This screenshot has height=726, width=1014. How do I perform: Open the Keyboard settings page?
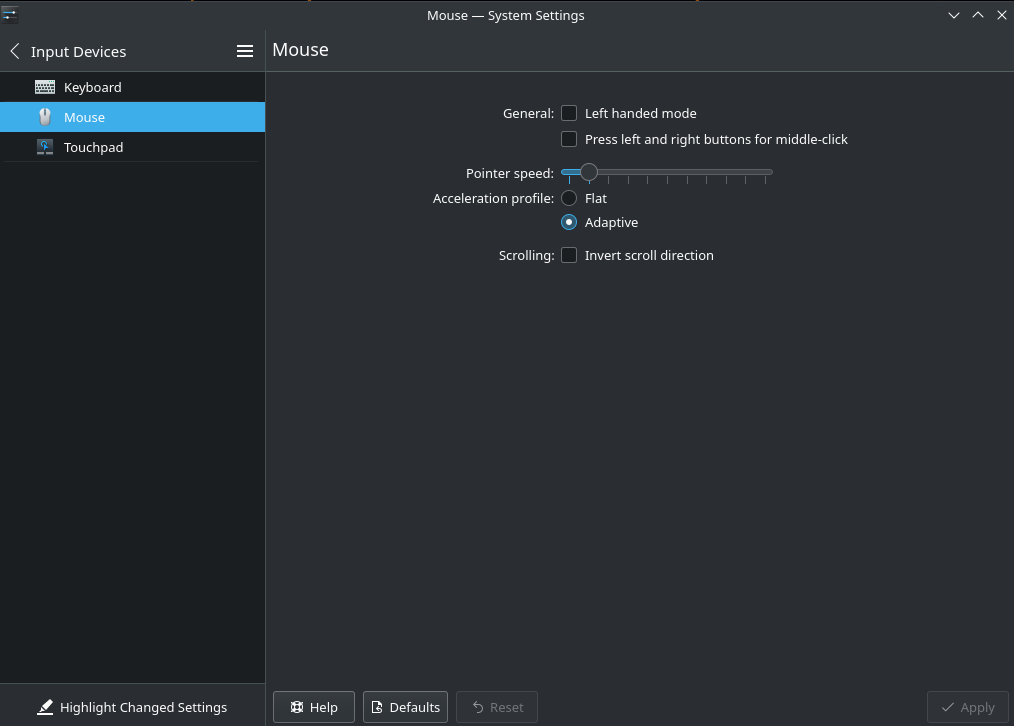[92, 87]
